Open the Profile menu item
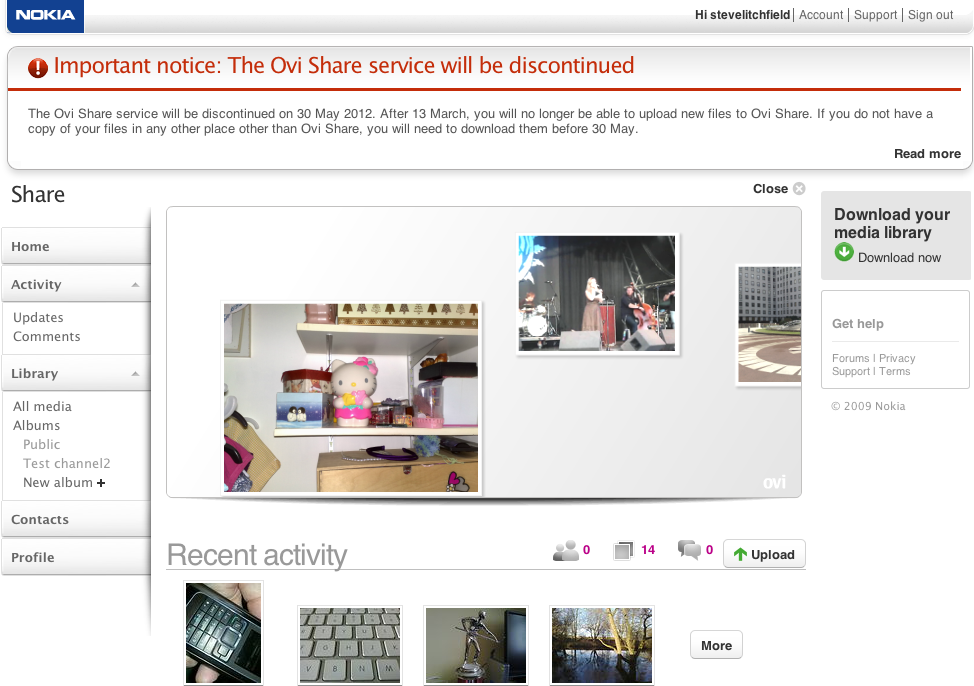 76,557
